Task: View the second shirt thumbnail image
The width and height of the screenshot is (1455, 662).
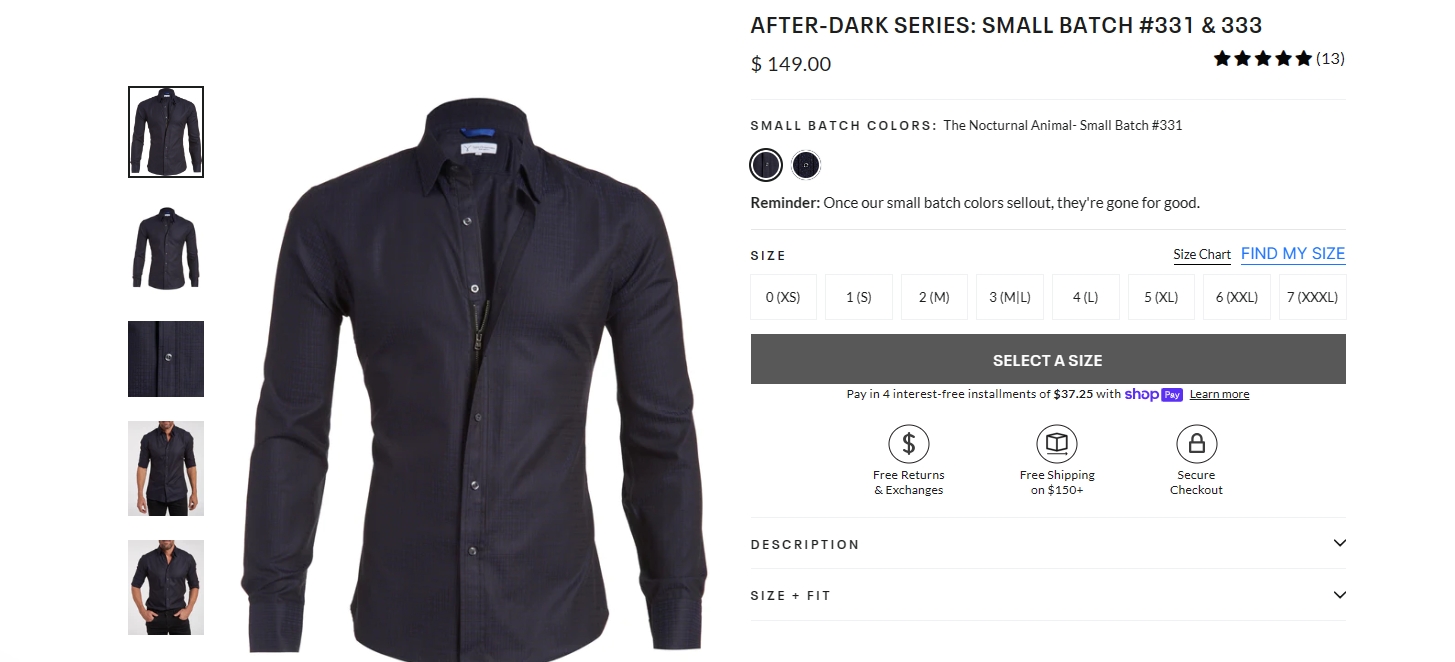Action: 166,247
